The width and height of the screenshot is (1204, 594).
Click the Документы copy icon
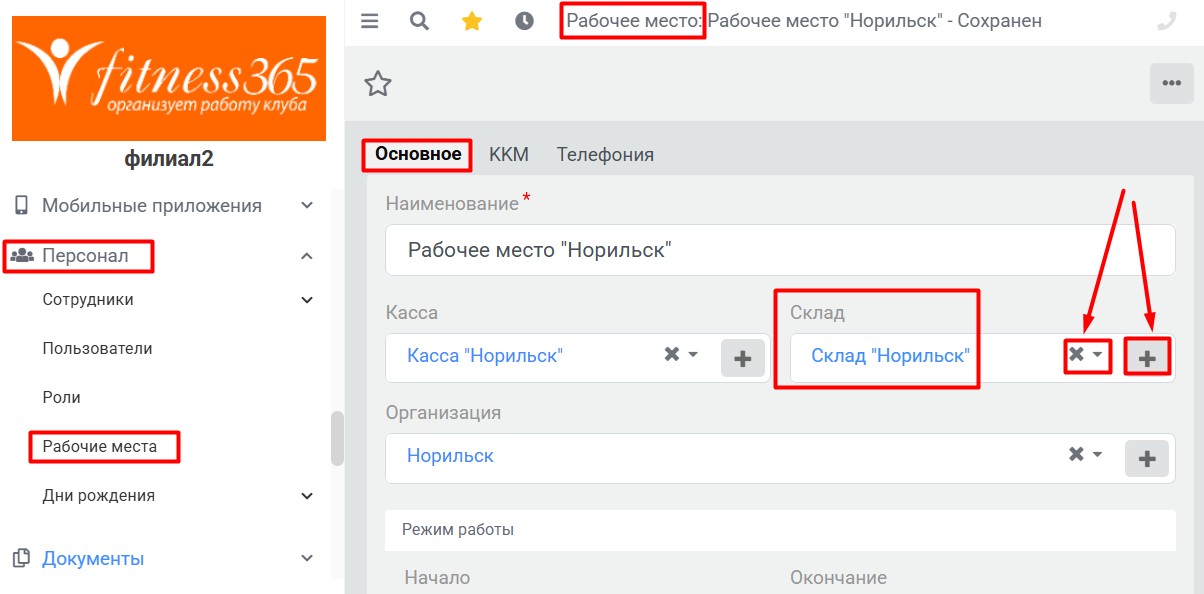click(22, 558)
